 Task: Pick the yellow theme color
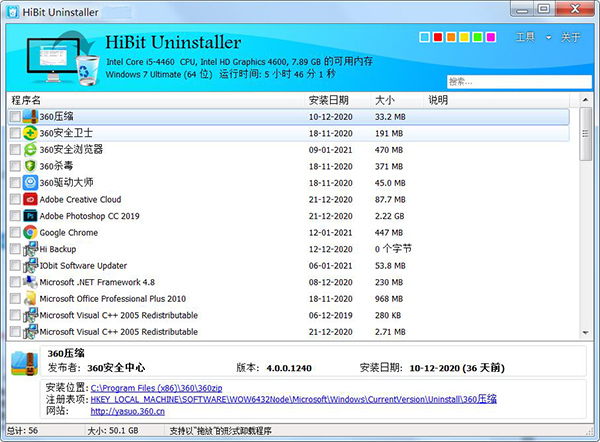coord(464,37)
